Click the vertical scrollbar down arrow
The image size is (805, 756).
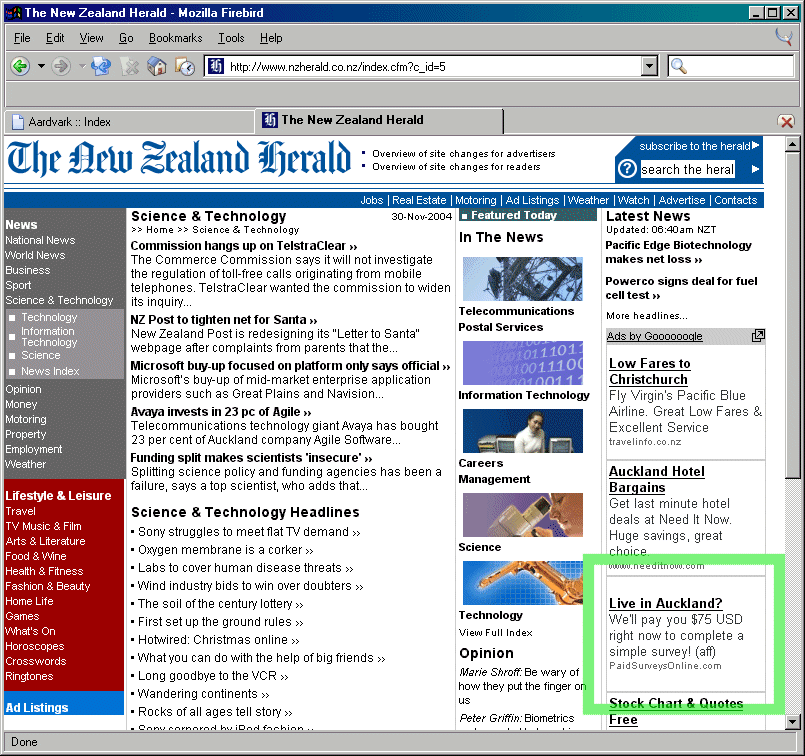pos(793,721)
